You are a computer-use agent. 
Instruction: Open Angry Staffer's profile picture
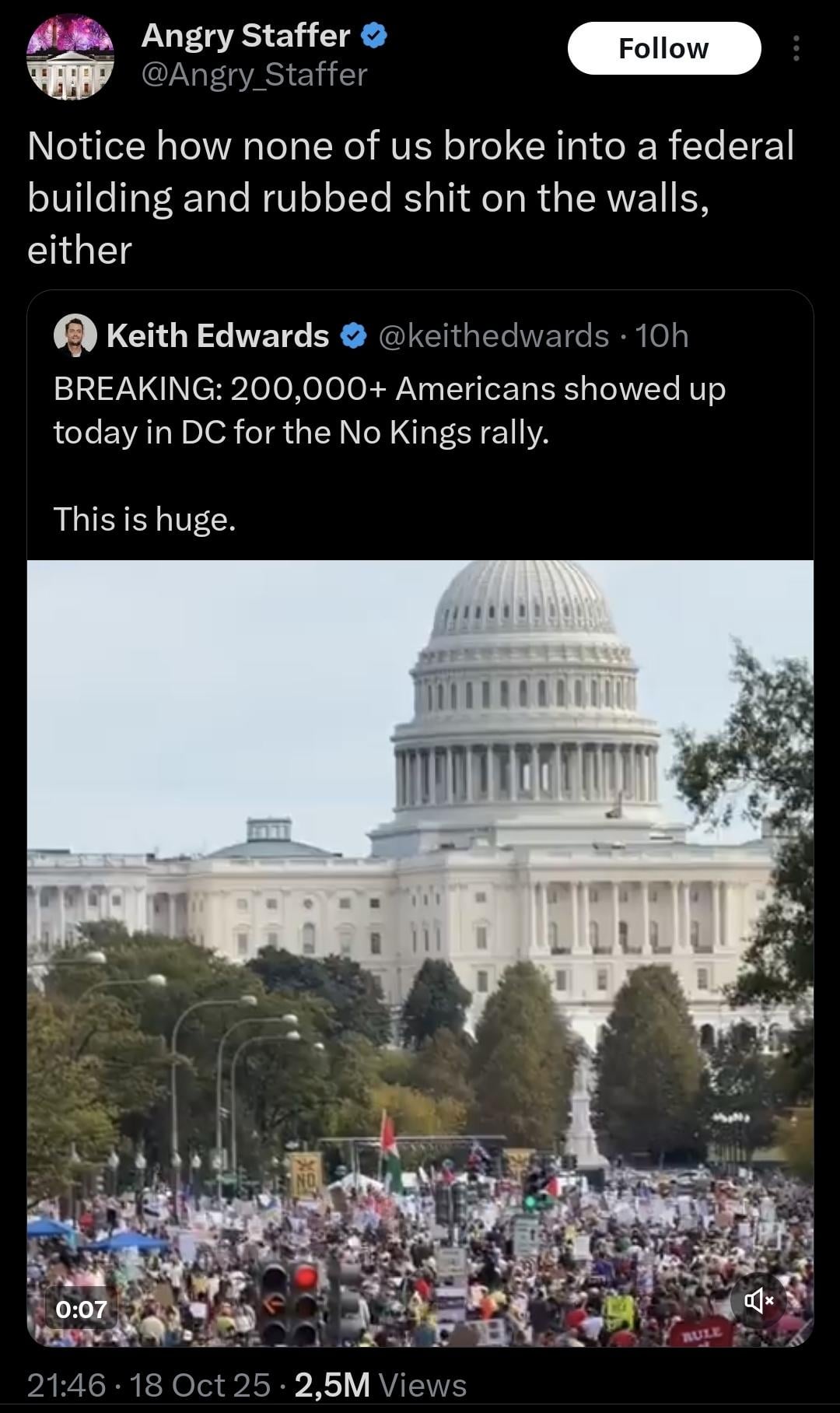70,56
